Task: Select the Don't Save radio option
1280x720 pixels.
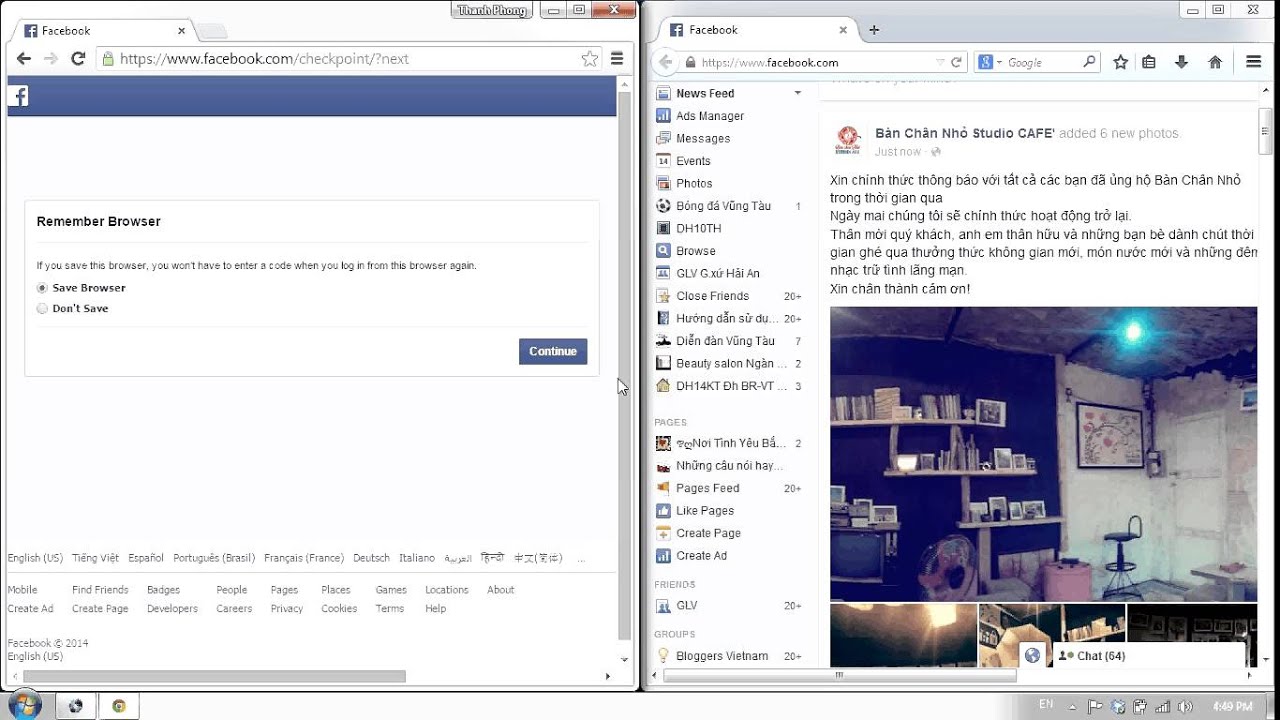Action: coord(42,309)
